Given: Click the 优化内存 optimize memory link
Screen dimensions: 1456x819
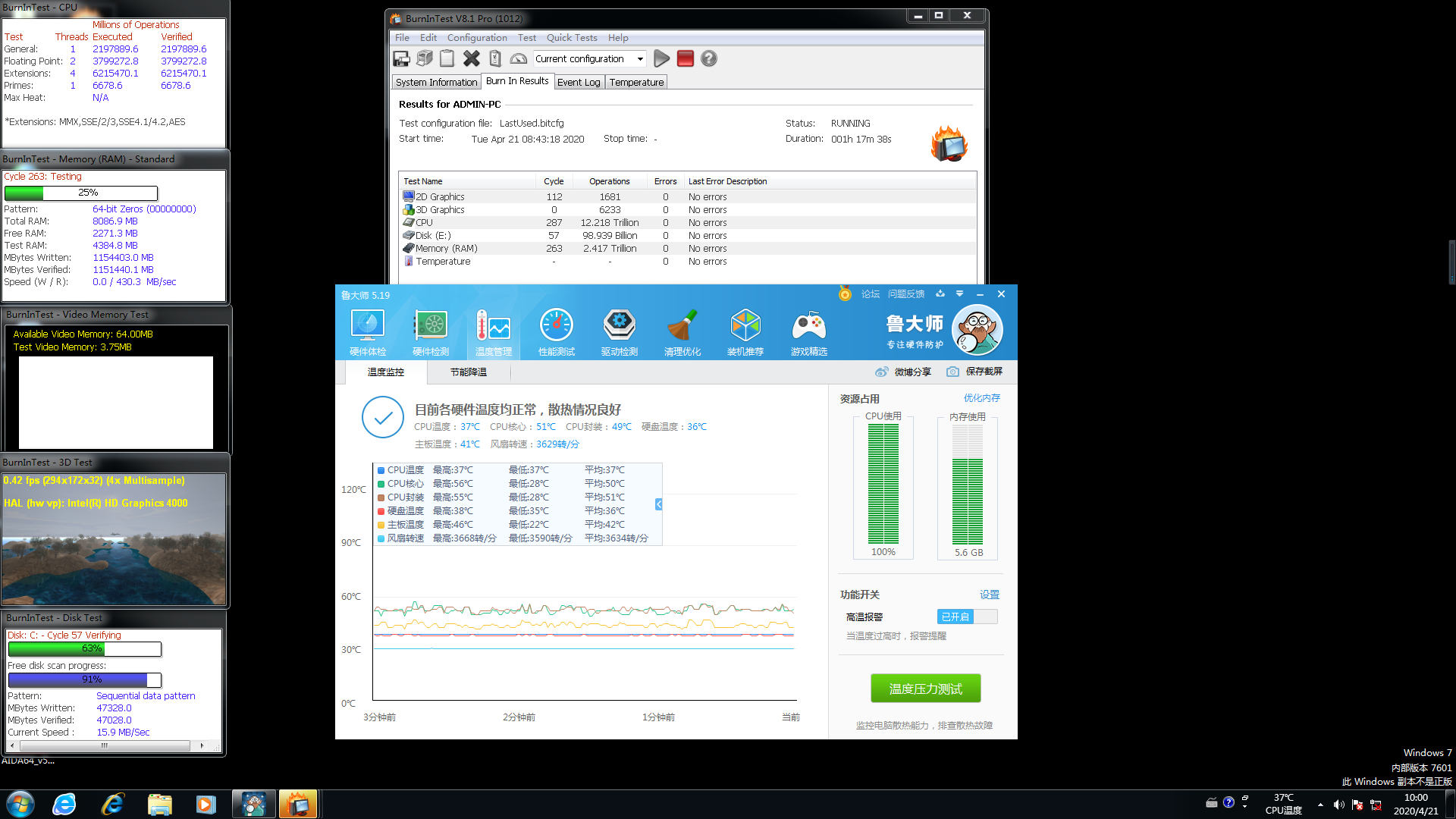Looking at the screenshot, I should pos(981,397).
